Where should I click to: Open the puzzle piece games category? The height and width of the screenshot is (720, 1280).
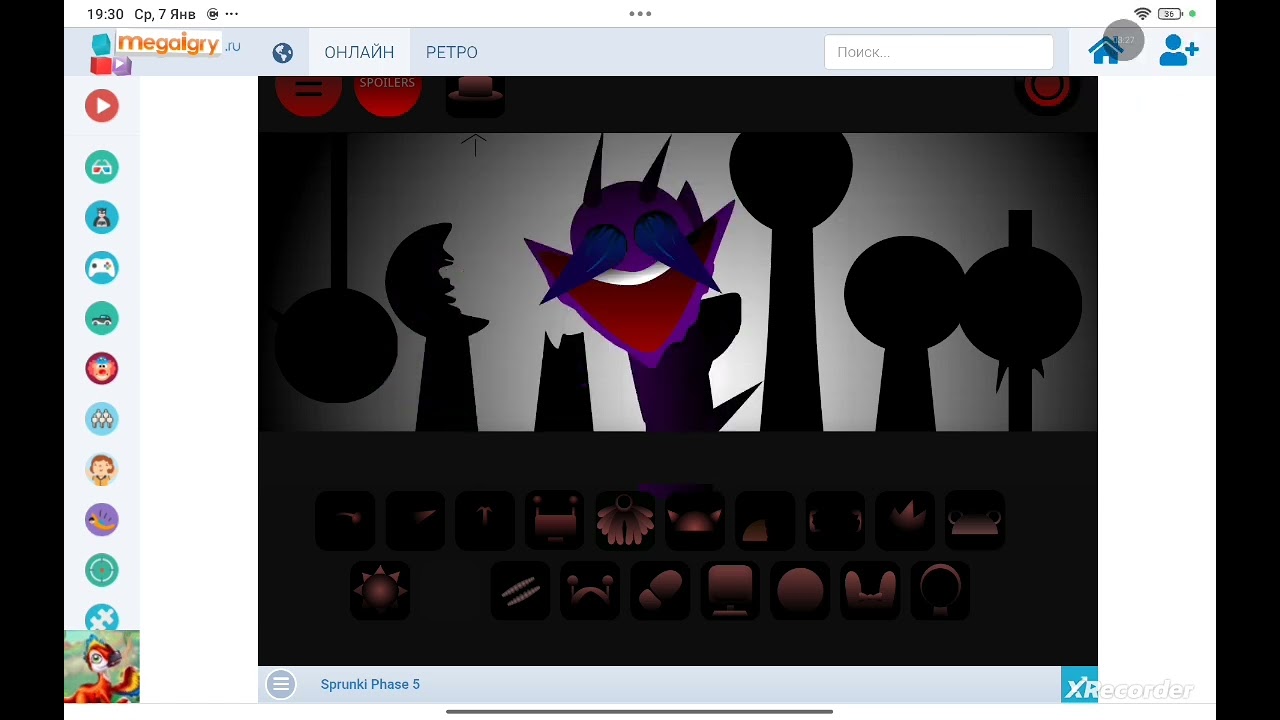coord(102,617)
